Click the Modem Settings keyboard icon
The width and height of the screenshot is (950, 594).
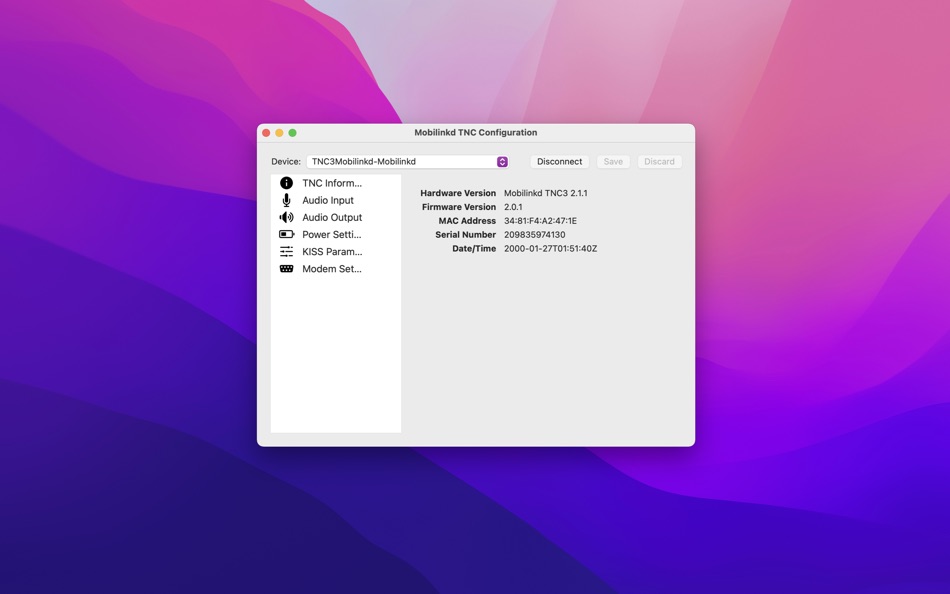point(286,268)
